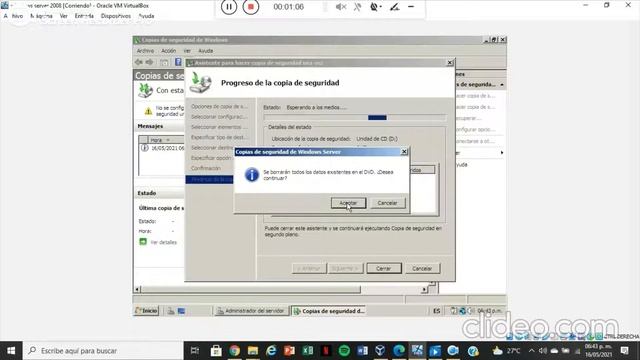Click Cerrar button in the backup wizard

(384, 269)
